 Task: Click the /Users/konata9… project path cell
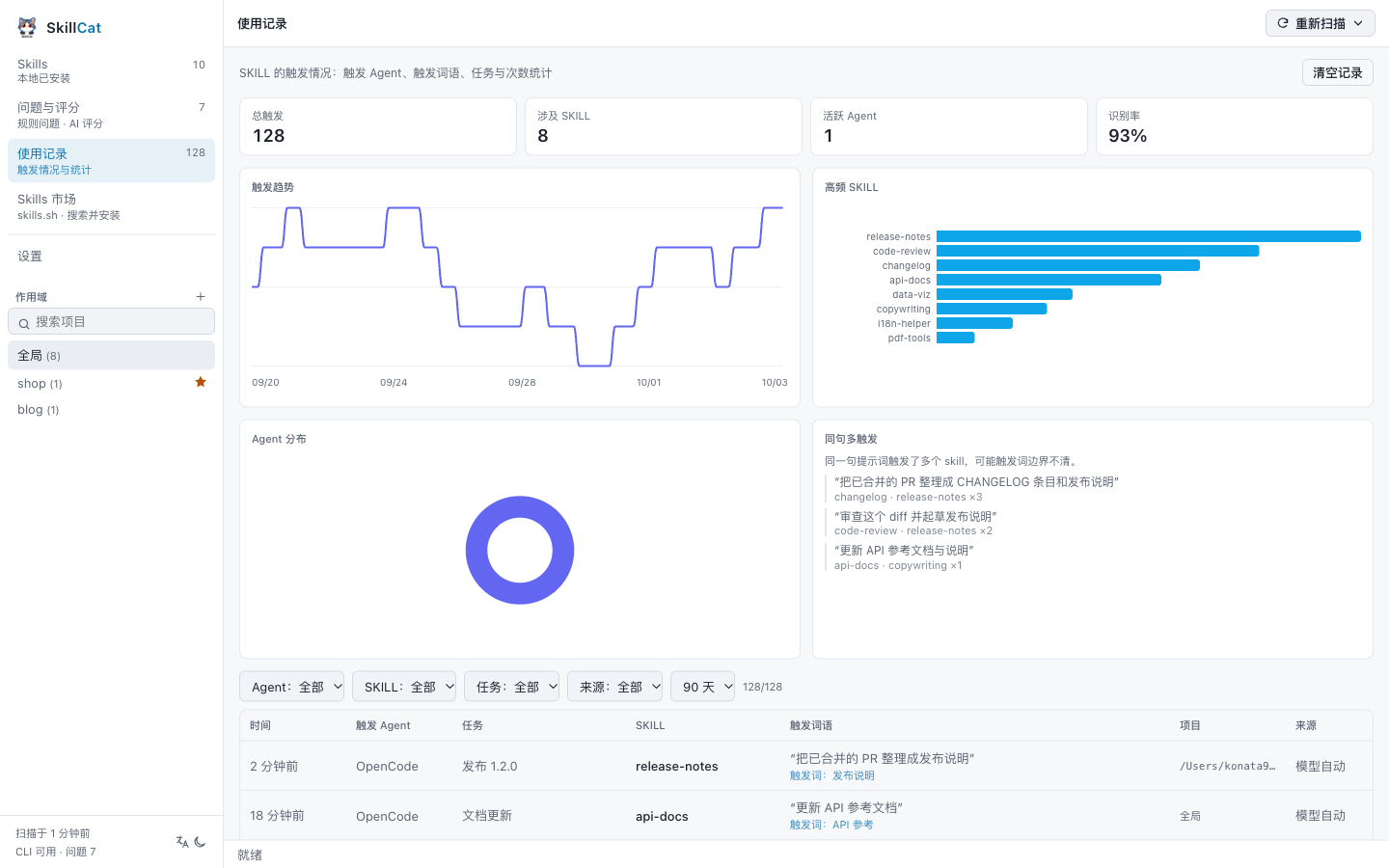pyautogui.click(x=1227, y=767)
